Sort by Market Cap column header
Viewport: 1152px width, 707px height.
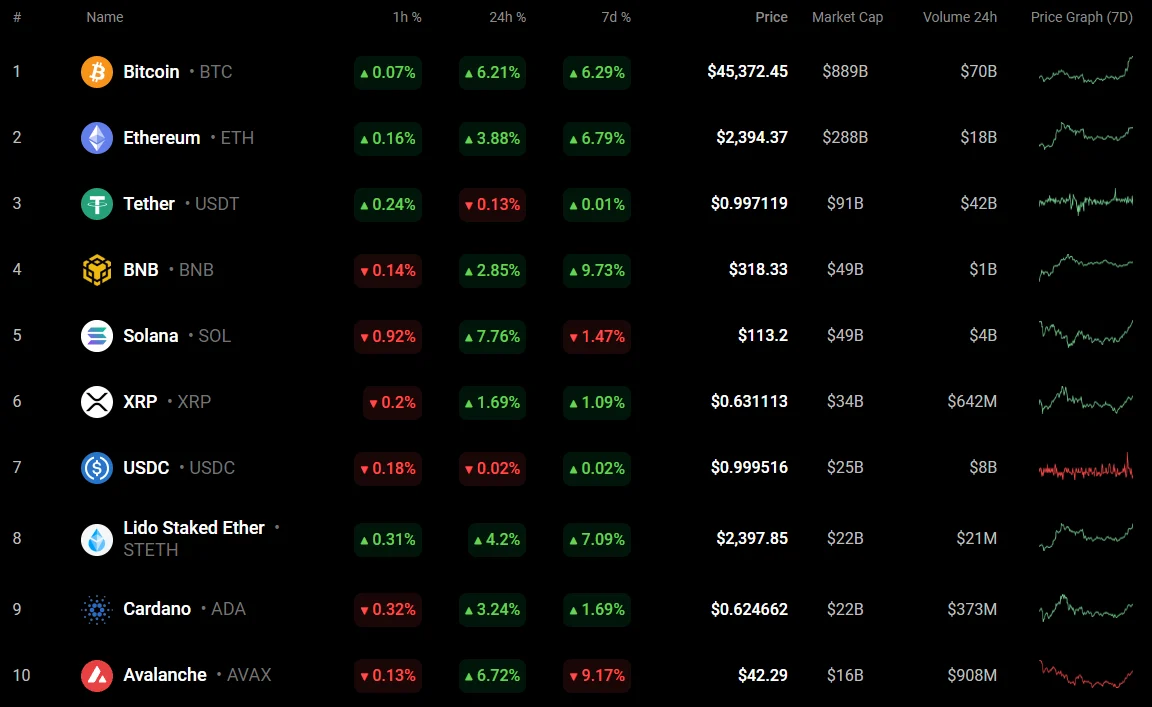[847, 17]
